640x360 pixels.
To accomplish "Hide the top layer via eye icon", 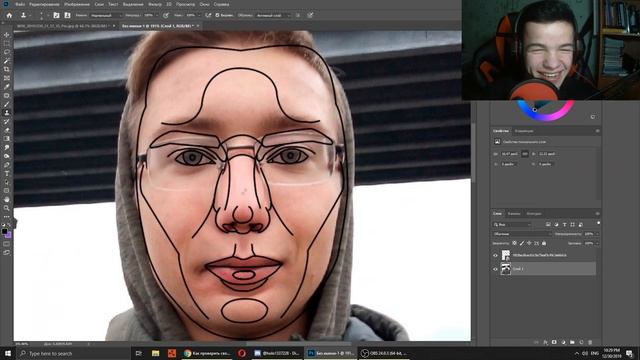I will [496, 256].
